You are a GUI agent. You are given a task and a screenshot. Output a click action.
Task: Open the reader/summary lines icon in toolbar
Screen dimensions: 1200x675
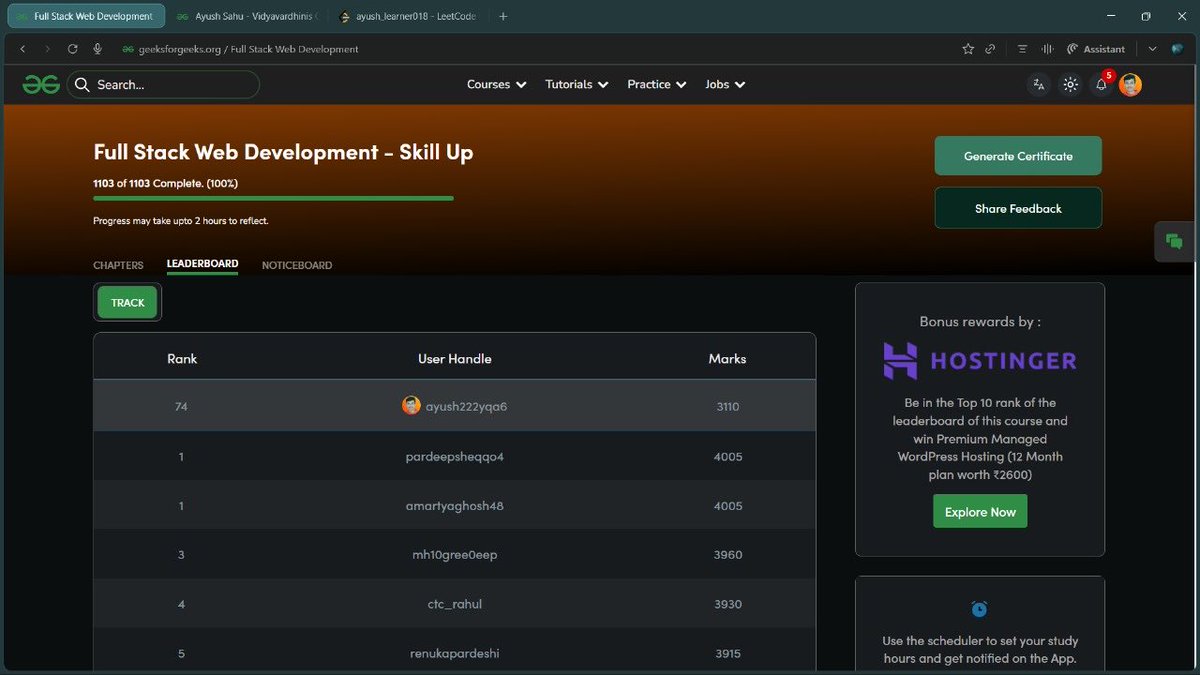1022,49
